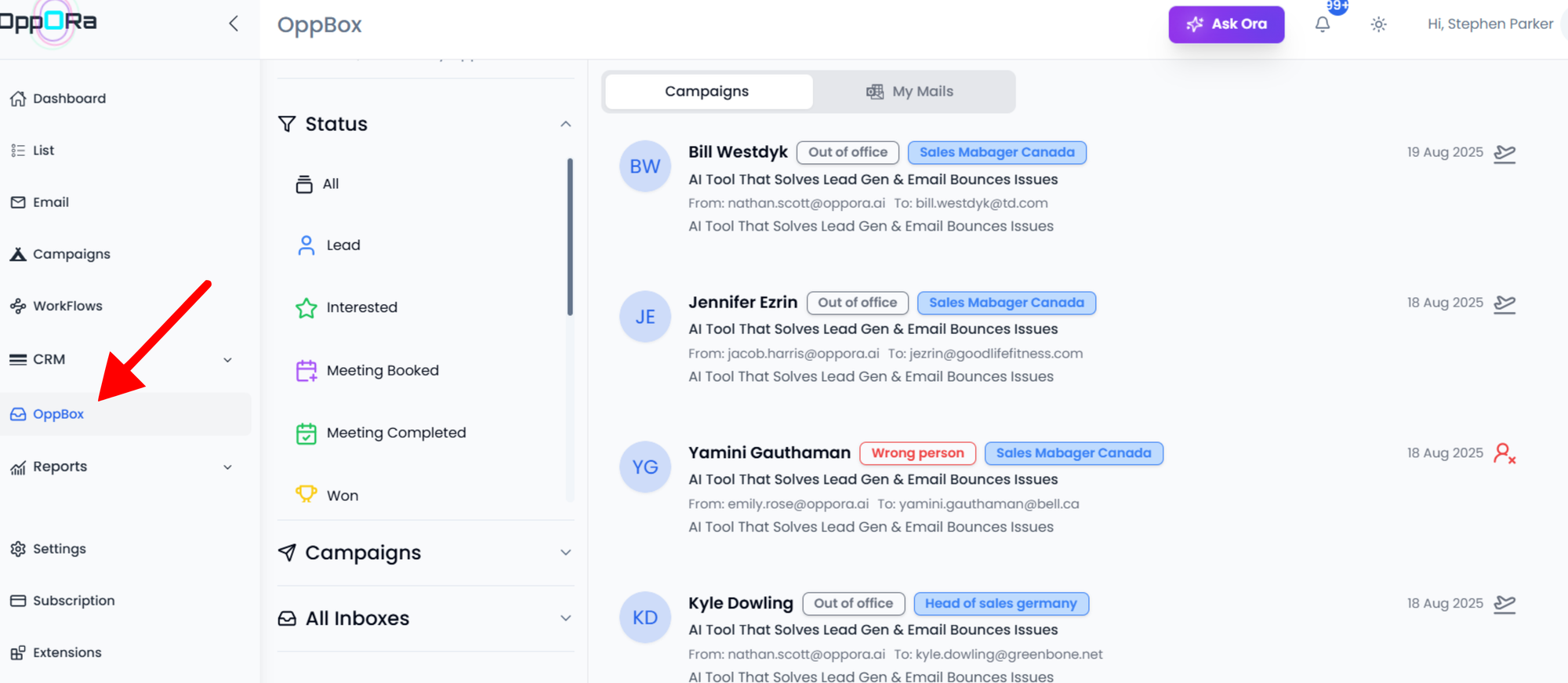Go to WorkFlows in the sidebar
The width and height of the screenshot is (1568, 683).
tap(67, 306)
